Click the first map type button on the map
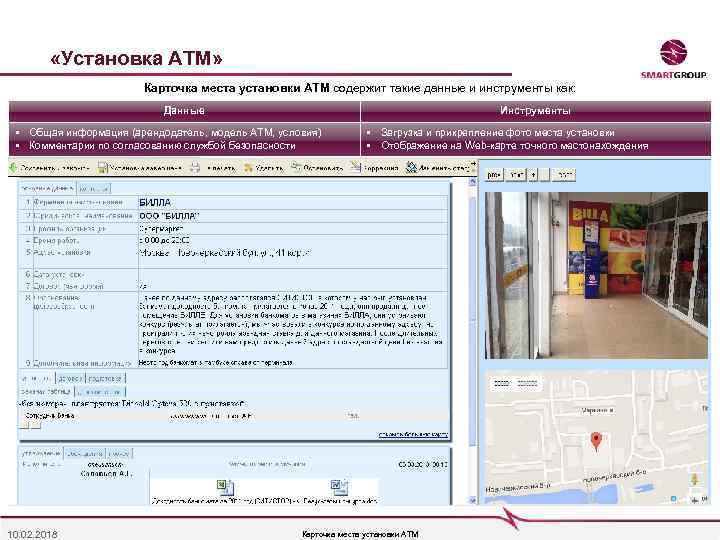This screenshot has width=720, height=540. click(x=501, y=383)
